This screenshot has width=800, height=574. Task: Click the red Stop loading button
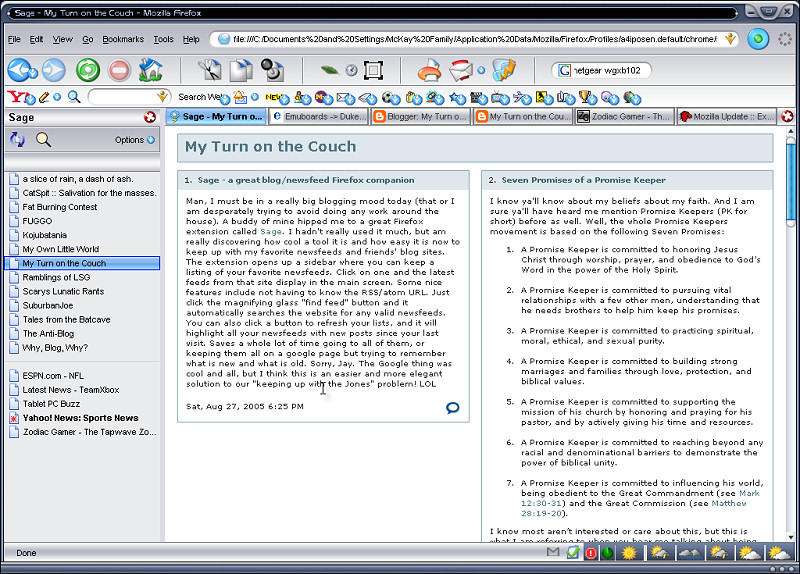coord(119,70)
